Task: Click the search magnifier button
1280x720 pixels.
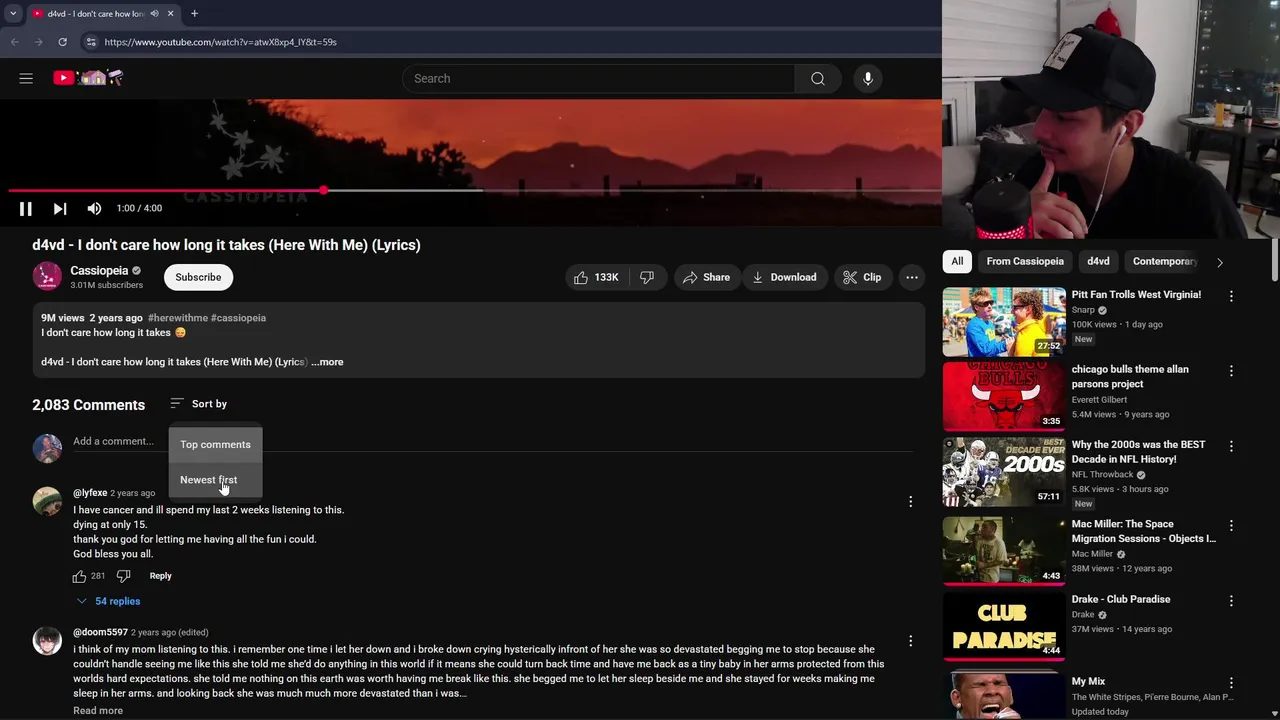Action: [x=818, y=78]
